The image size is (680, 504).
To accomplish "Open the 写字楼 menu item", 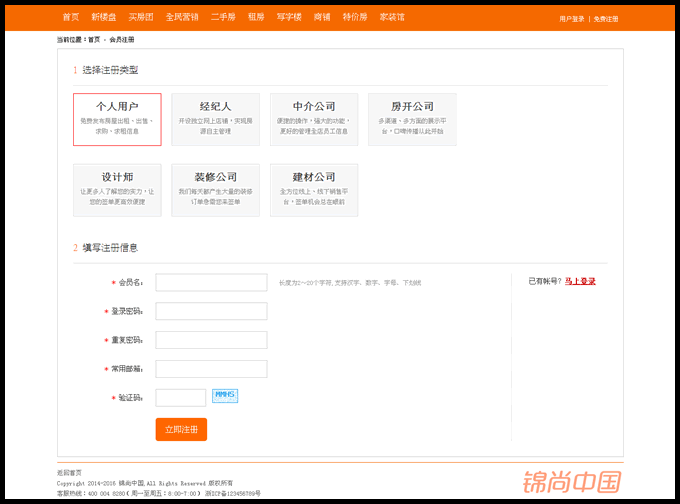I will 288,18.
